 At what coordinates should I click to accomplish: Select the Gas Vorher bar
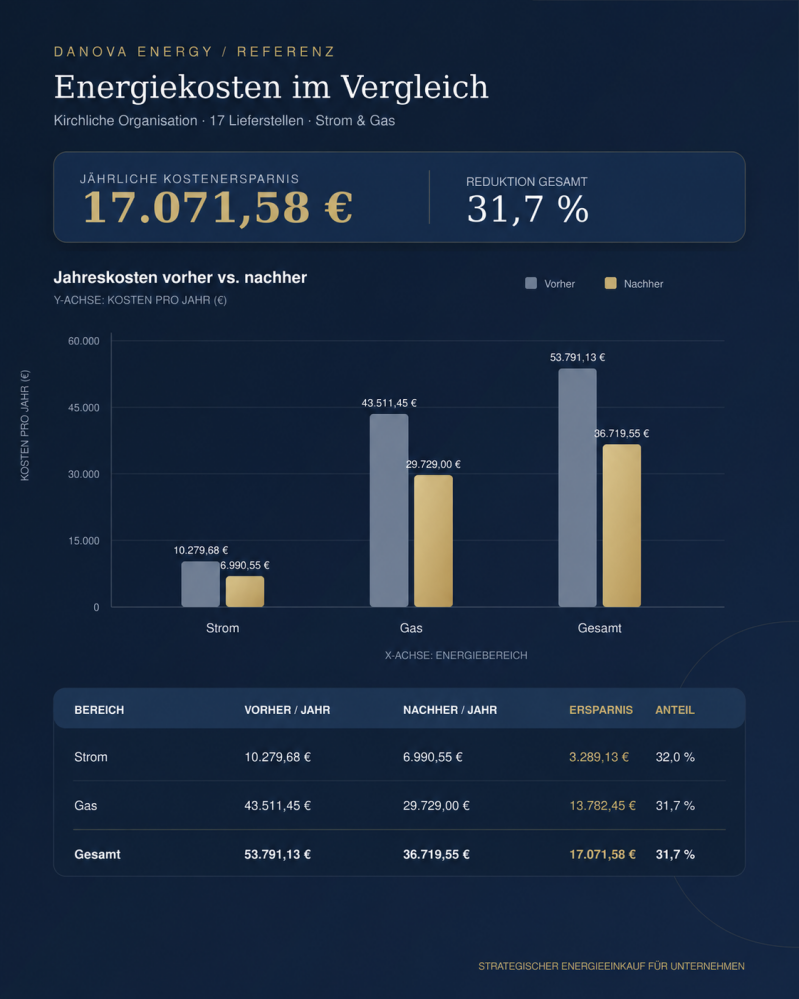[x=389, y=510]
